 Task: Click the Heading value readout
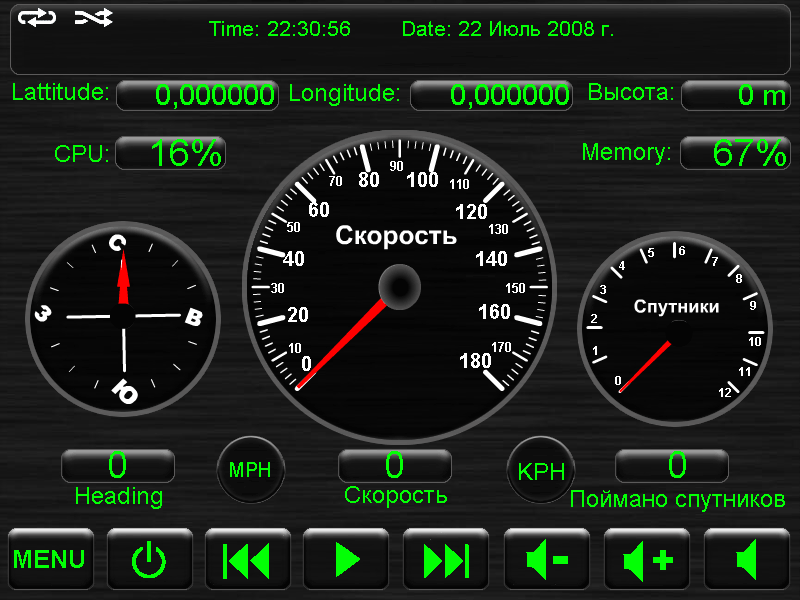coord(118,466)
